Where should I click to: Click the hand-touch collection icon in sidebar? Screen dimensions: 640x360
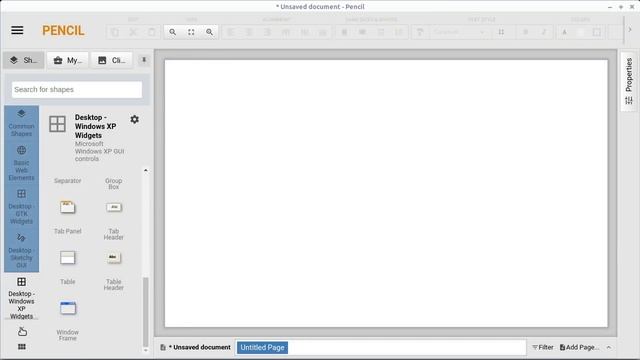(22, 331)
